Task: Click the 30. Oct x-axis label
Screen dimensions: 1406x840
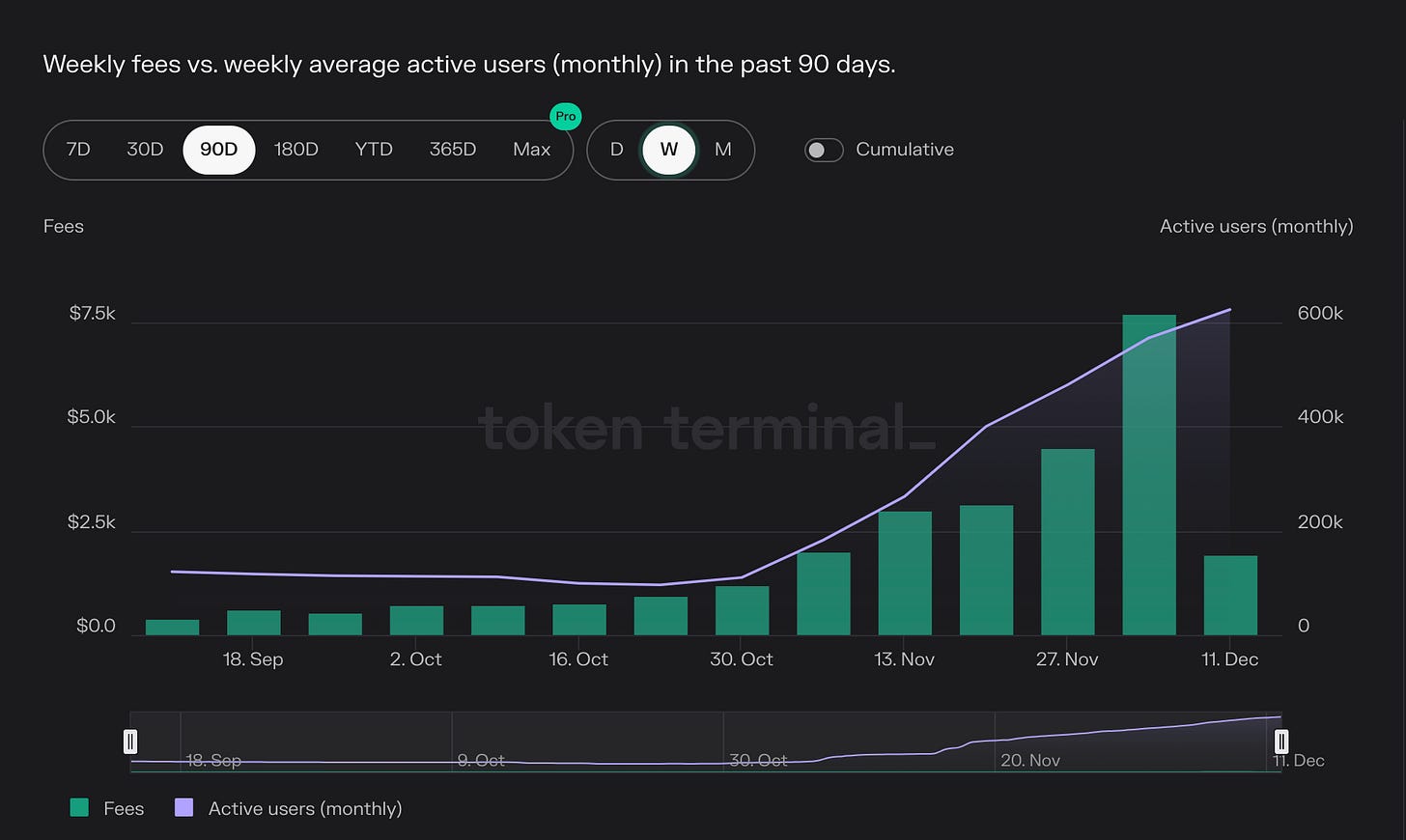Action: coord(742,659)
